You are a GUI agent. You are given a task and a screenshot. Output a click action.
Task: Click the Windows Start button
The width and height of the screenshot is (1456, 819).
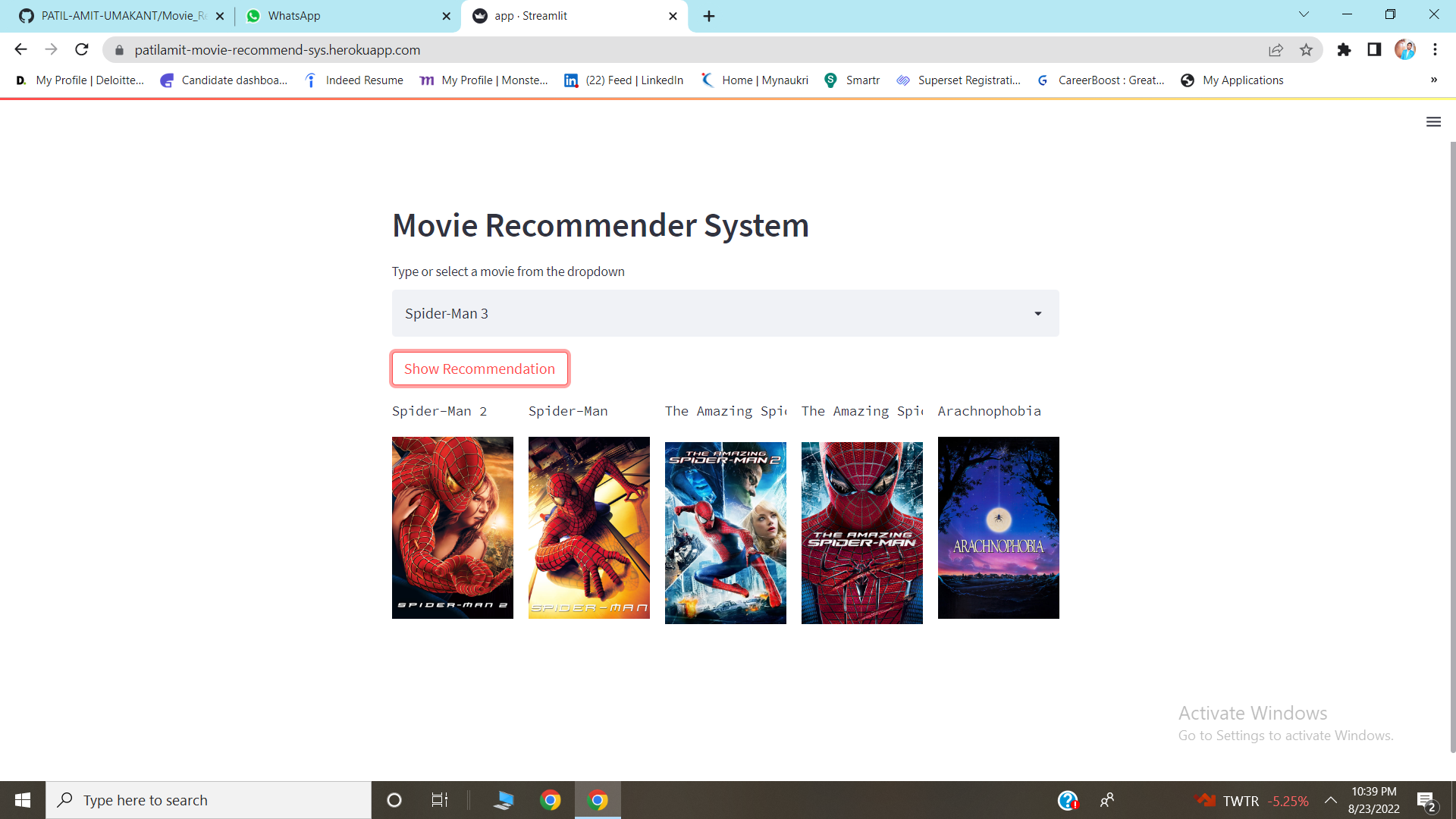point(22,799)
